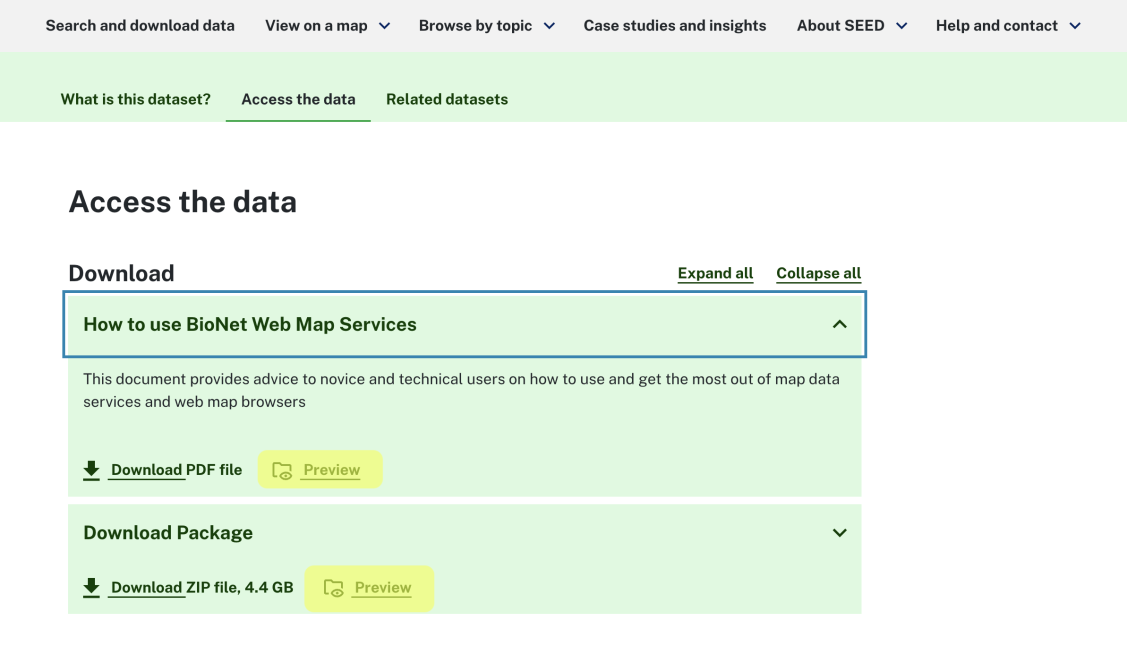
Task: Collapse the How to use BioNet chevron
Action: pos(840,324)
